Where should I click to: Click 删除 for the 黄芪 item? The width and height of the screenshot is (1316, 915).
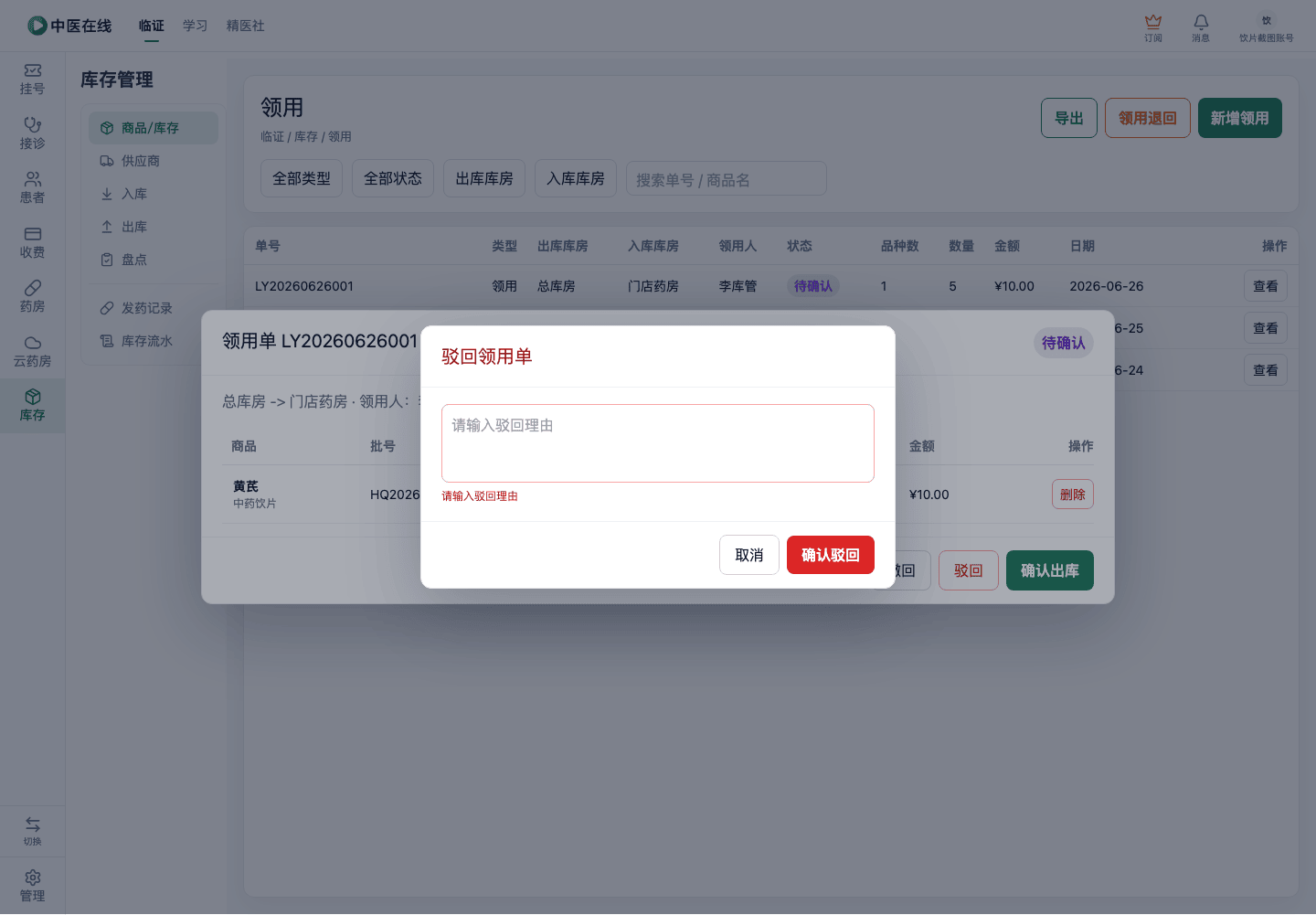[1073, 495]
